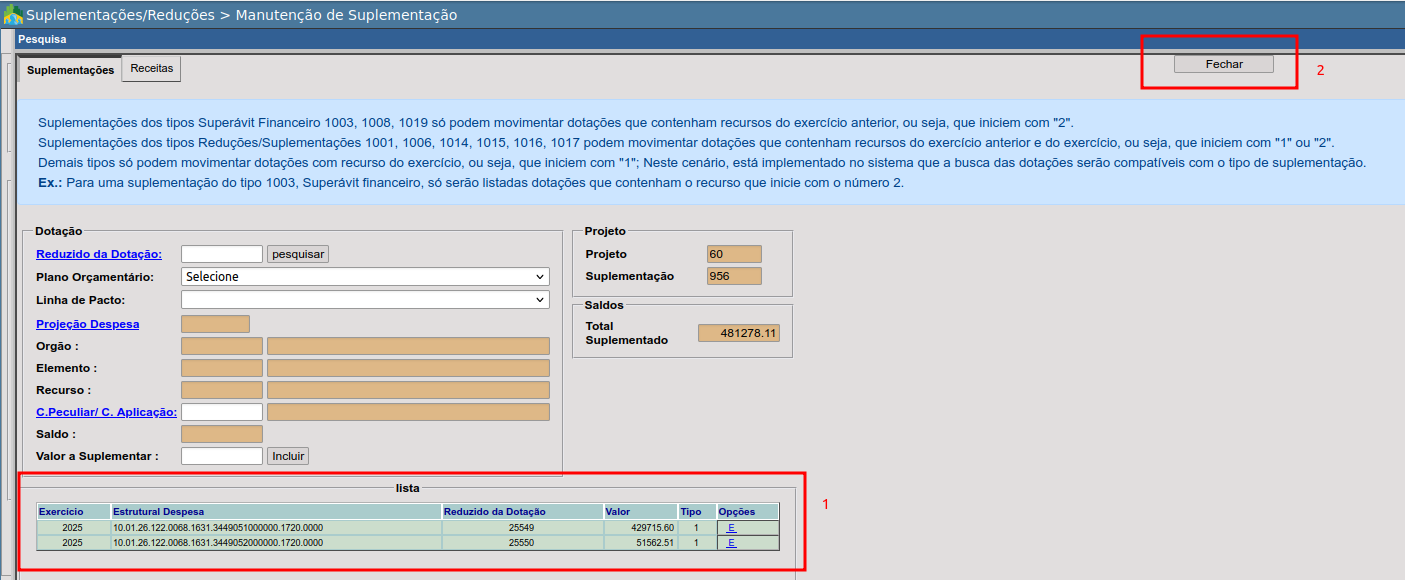Select the Total Suplementado value field
Screen dimensions: 1405x580
coord(739,333)
